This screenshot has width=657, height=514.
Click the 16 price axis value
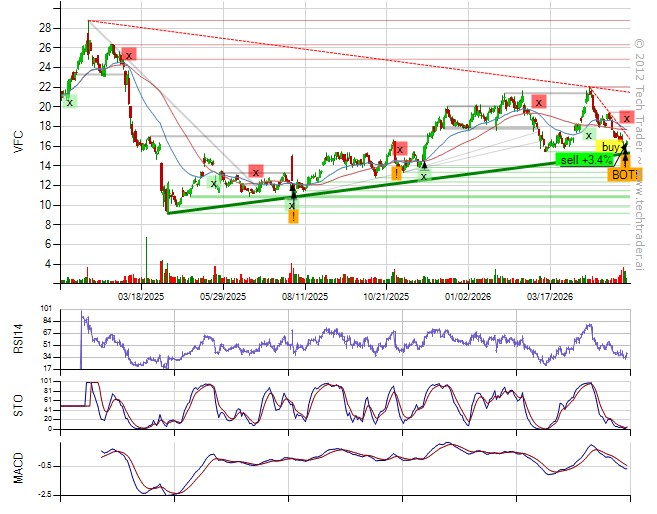45,146
